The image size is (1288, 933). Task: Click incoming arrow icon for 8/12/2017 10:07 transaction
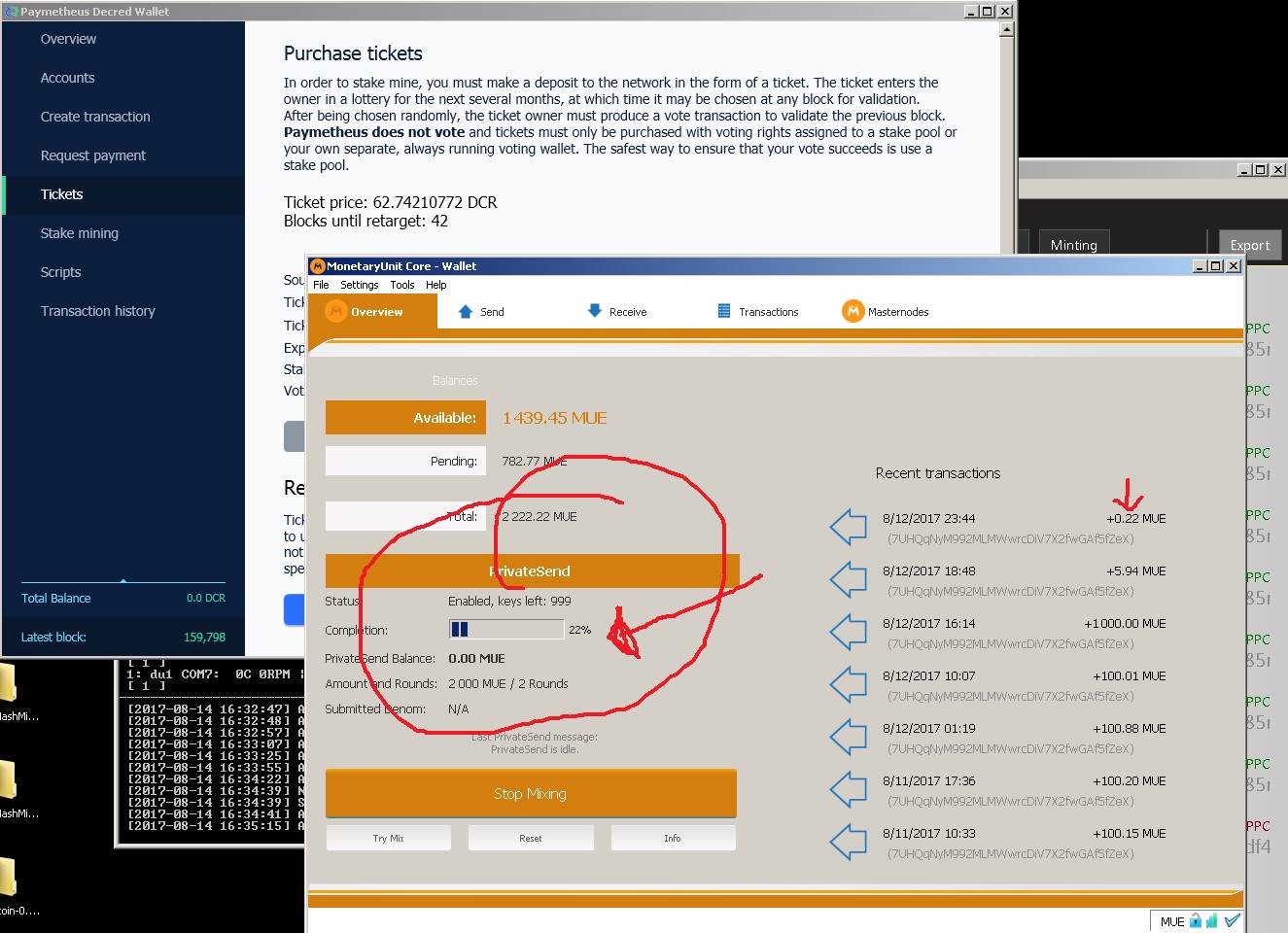849,684
